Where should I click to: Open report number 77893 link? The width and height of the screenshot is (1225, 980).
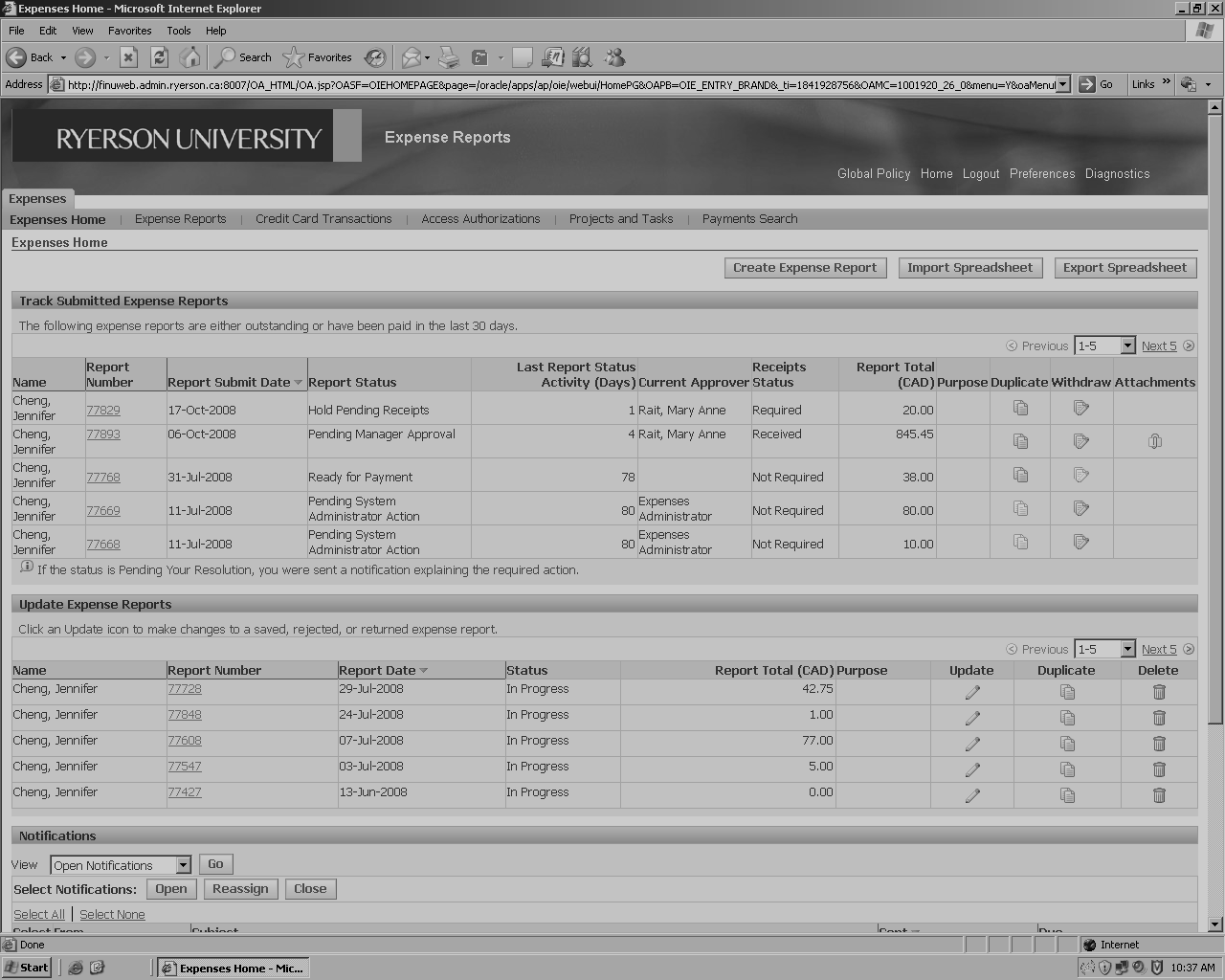(x=103, y=434)
